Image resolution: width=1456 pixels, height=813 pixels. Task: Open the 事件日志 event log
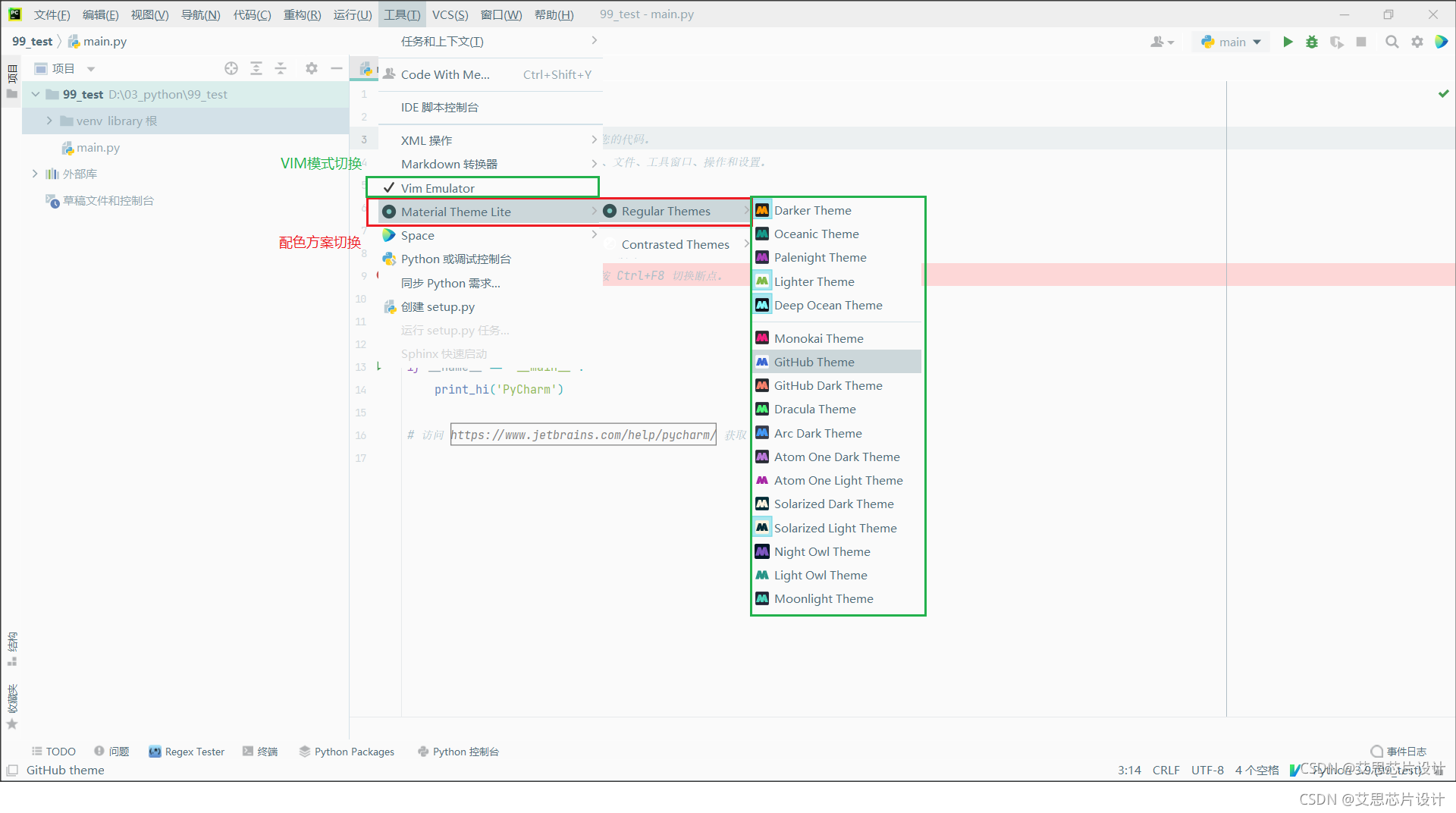pyautogui.click(x=1398, y=752)
